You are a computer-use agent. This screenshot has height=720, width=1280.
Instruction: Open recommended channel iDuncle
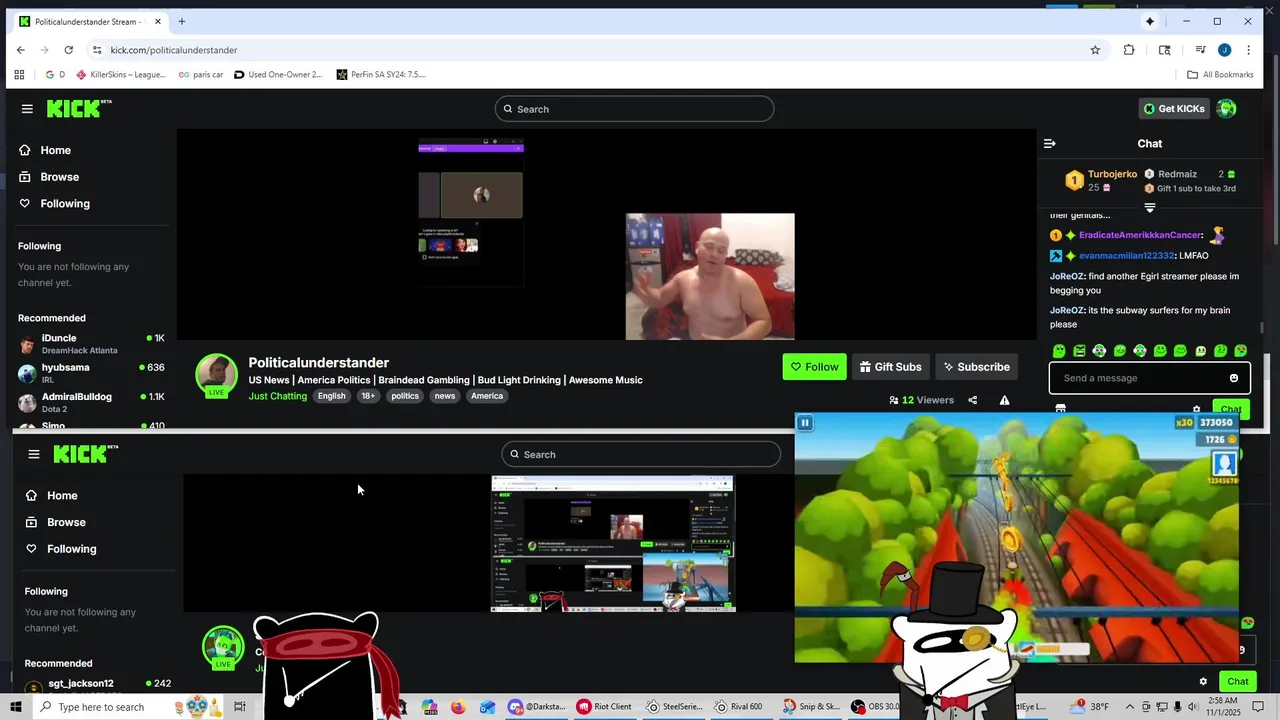91,344
